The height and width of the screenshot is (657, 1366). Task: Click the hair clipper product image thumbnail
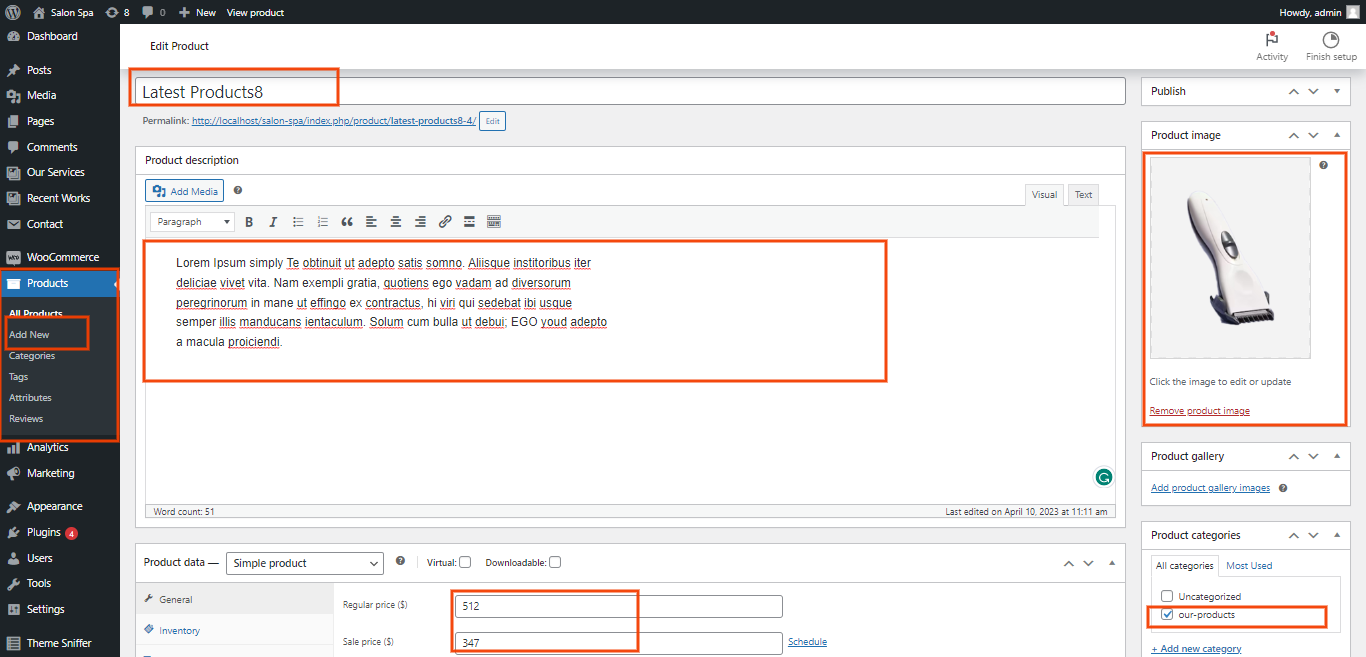pos(1229,258)
